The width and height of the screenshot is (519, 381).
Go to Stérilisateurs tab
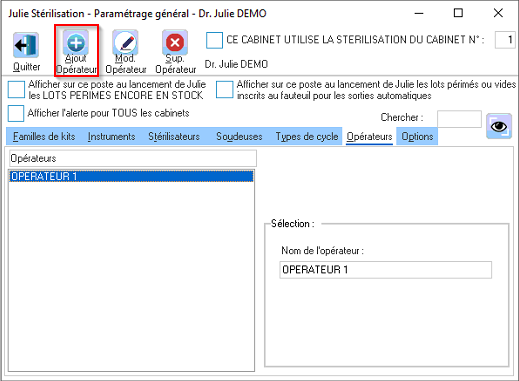(174, 136)
